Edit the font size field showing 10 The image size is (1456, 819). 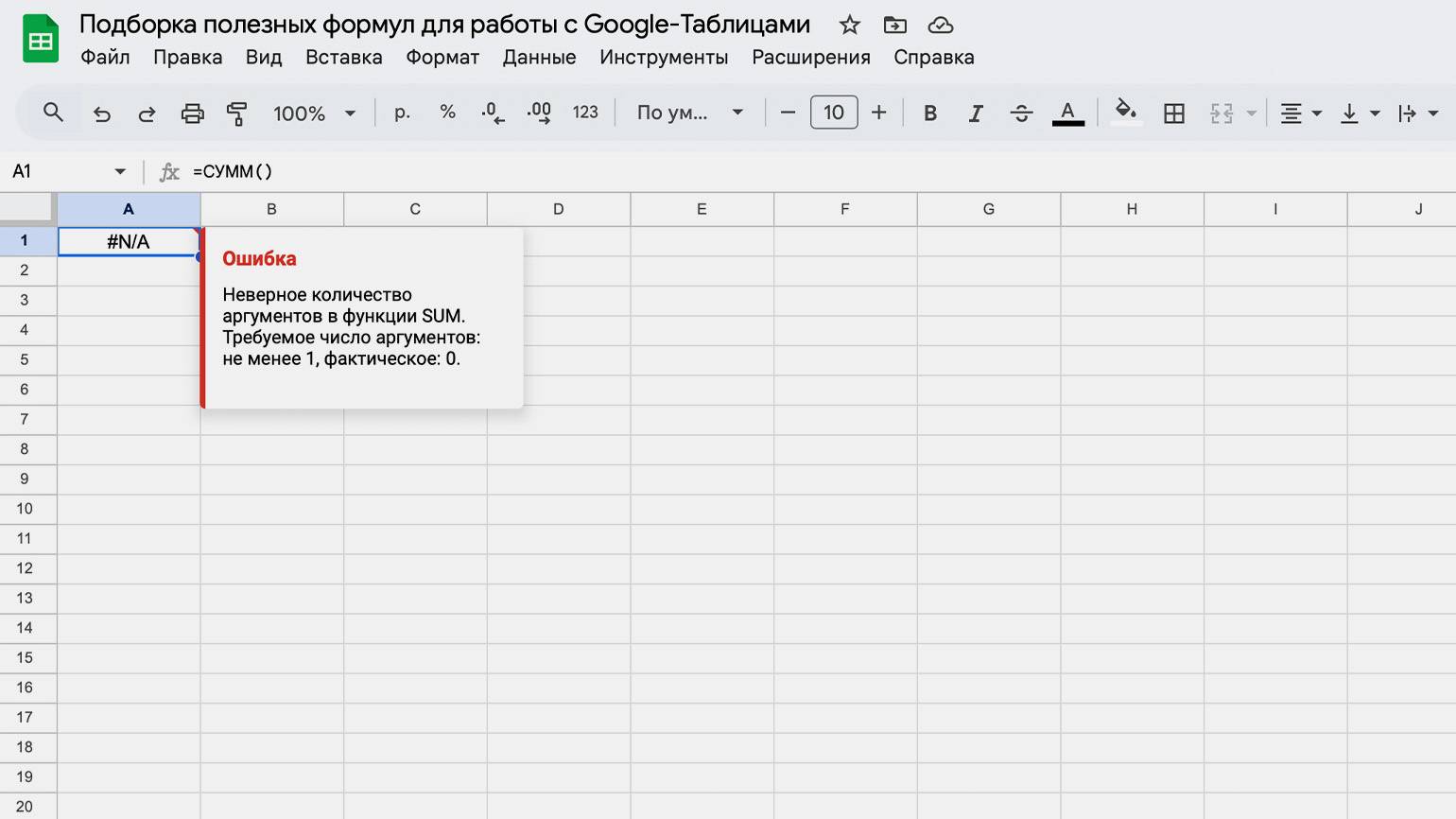point(834,113)
